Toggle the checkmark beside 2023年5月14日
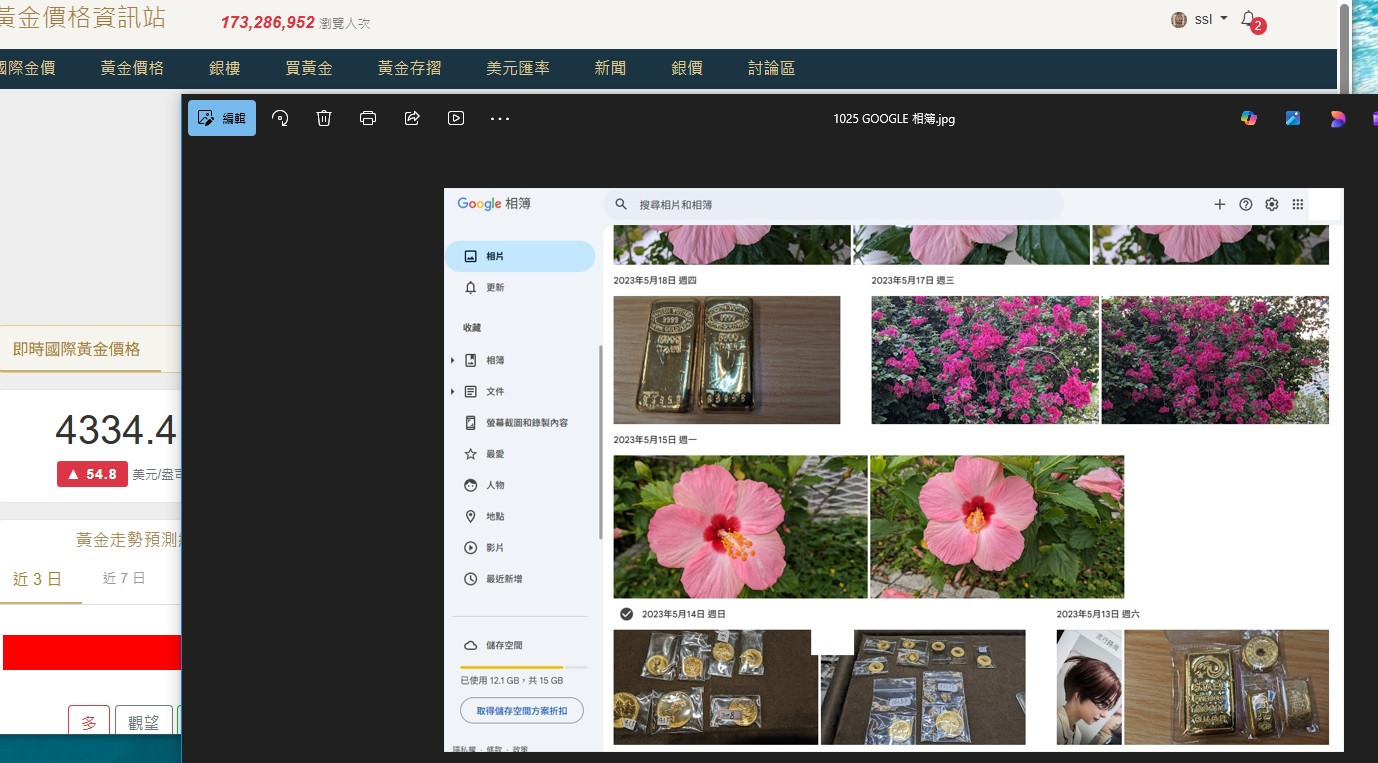Image resolution: width=1378 pixels, height=763 pixels. [626, 614]
